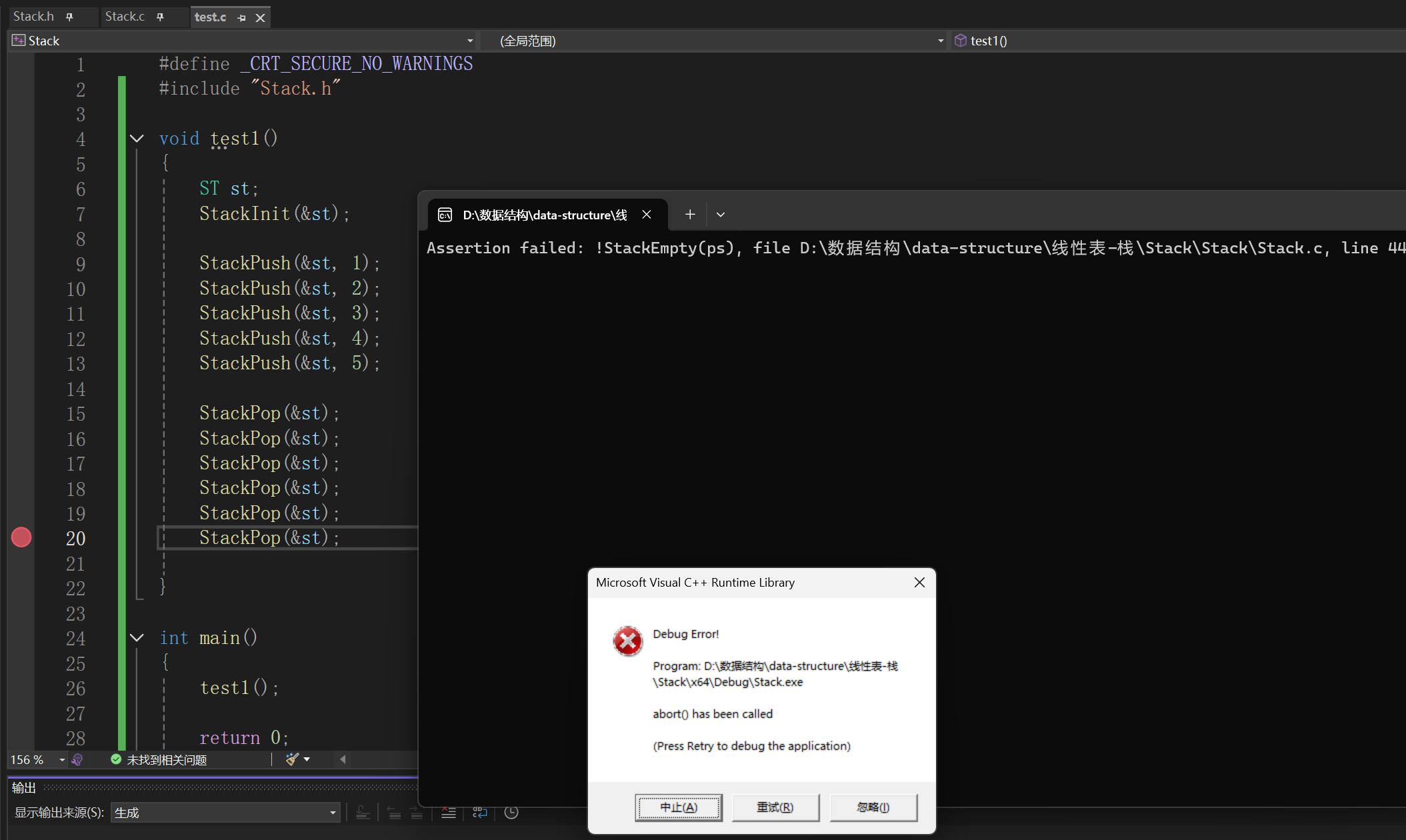Click no issues found green check icon

click(116, 759)
